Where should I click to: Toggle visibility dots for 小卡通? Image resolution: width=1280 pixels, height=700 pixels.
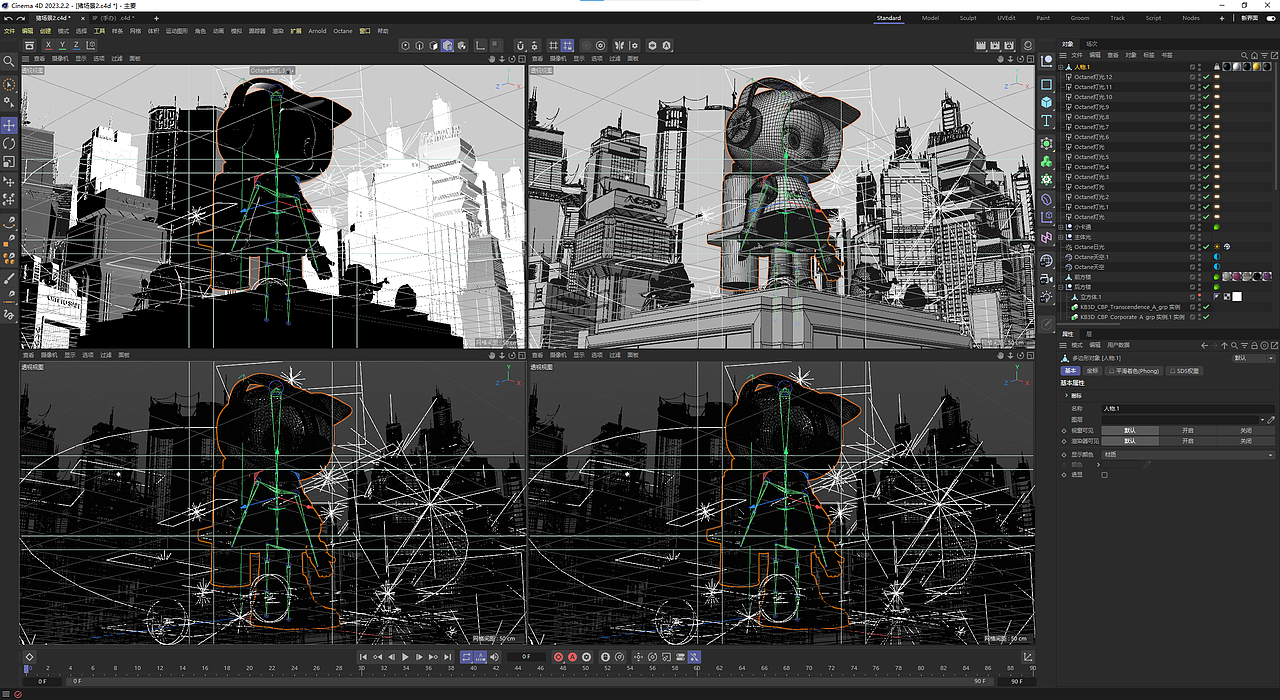tap(1199, 227)
